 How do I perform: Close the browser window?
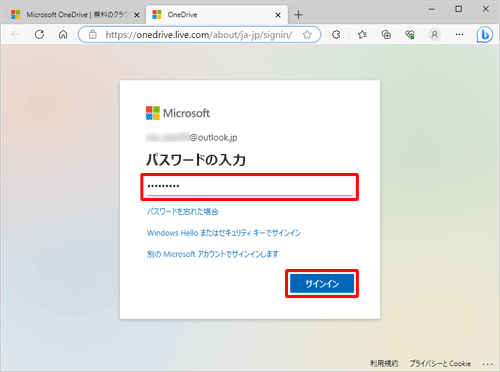(486, 9)
